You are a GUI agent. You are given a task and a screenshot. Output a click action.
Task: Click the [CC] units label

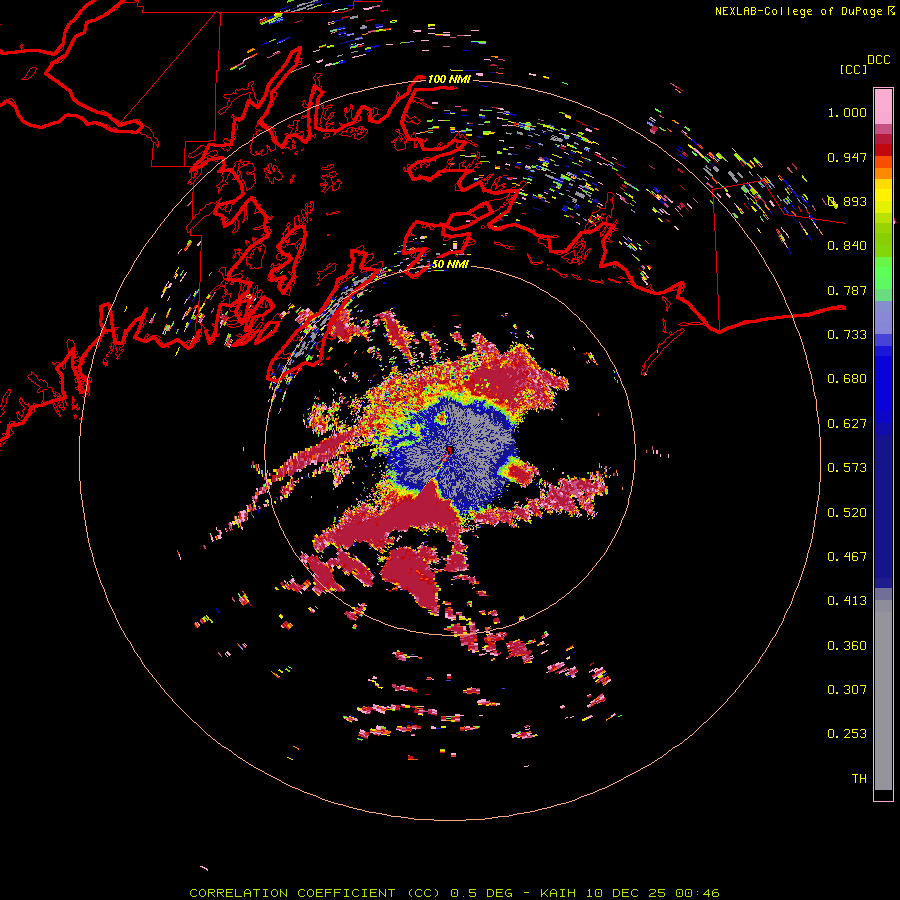click(853, 69)
